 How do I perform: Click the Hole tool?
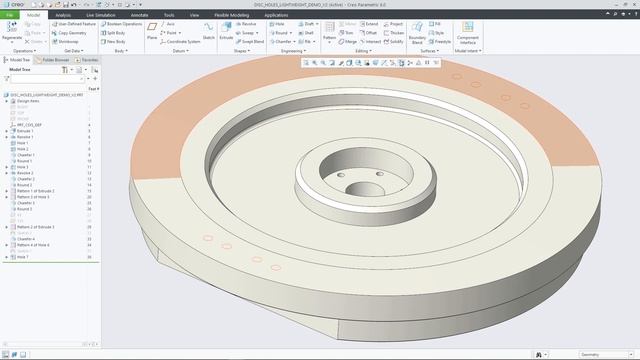pyautogui.click(x=277, y=24)
